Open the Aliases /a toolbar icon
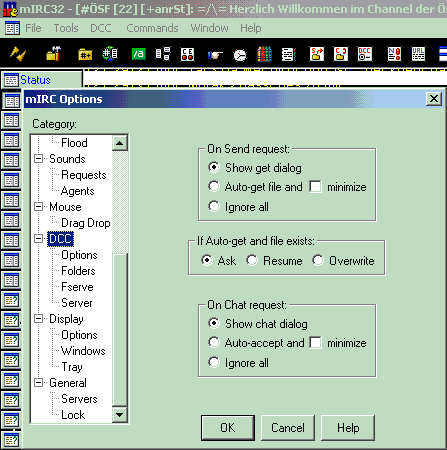The image size is (447, 450). tap(138, 54)
